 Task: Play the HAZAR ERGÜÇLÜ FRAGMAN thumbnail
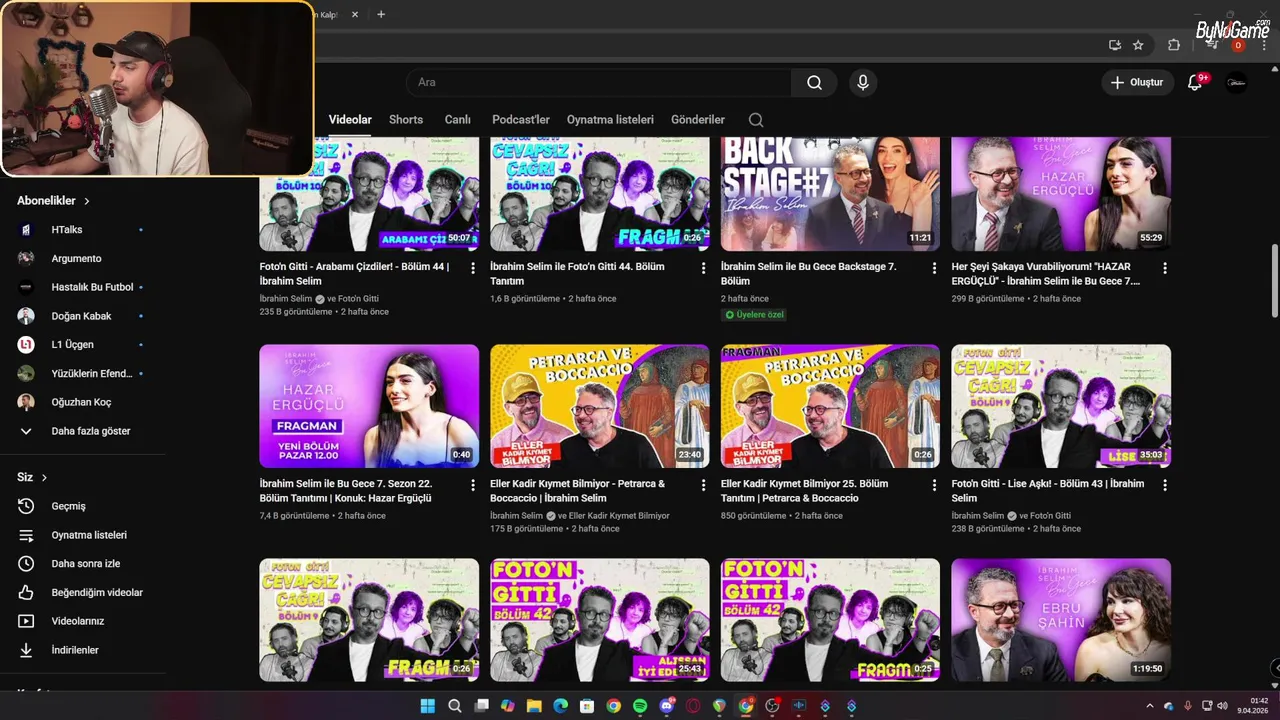click(x=369, y=406)
